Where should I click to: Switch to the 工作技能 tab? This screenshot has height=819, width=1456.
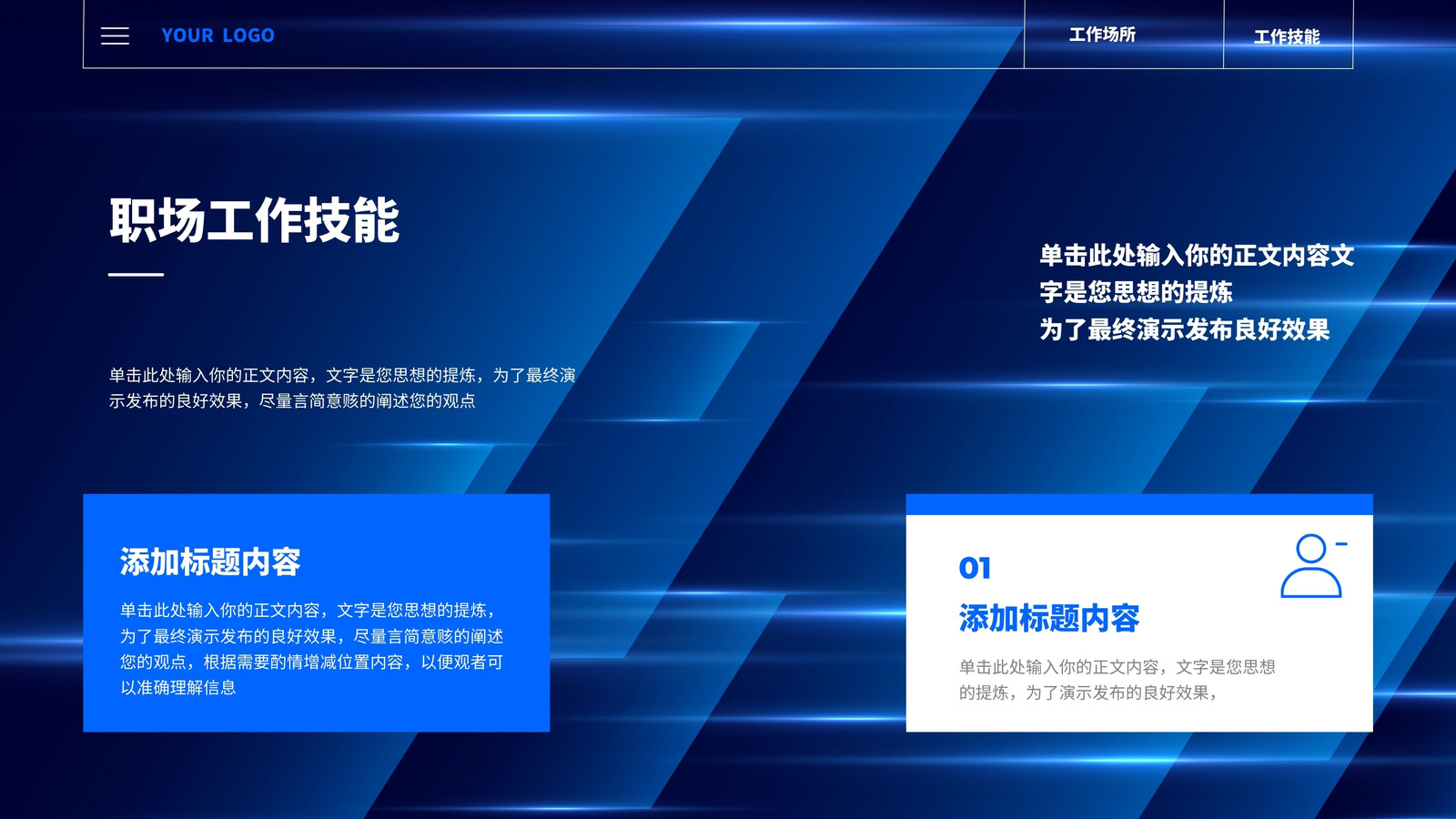tap(1287, 37)
